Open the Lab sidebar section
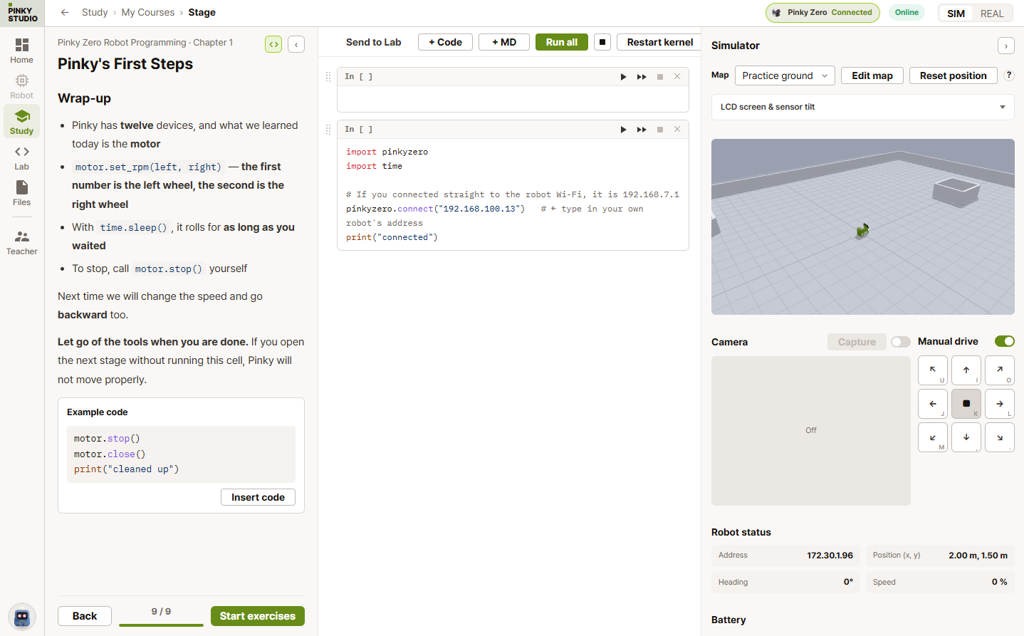 pos(22,157)
